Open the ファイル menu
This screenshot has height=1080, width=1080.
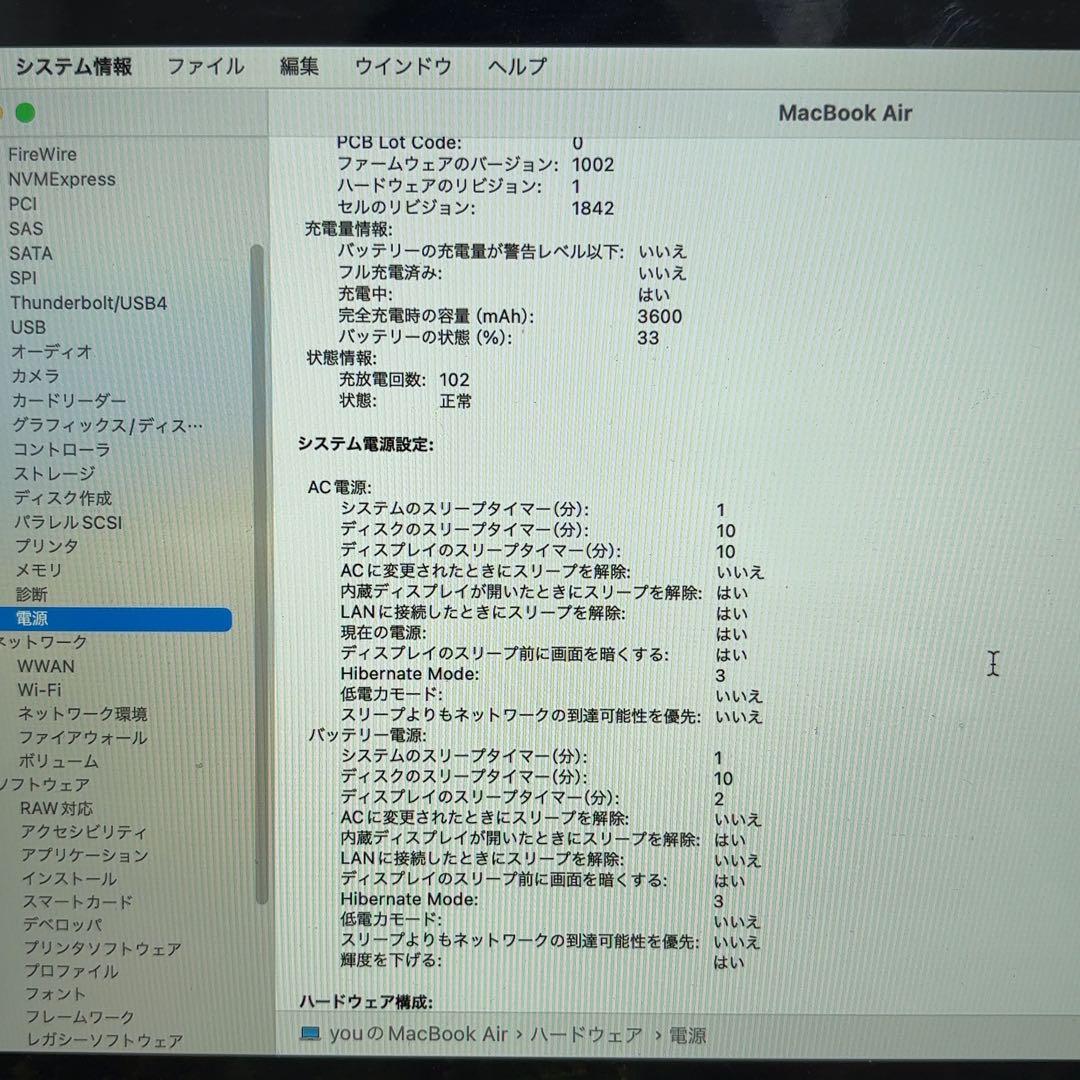(x=205, y=66)
